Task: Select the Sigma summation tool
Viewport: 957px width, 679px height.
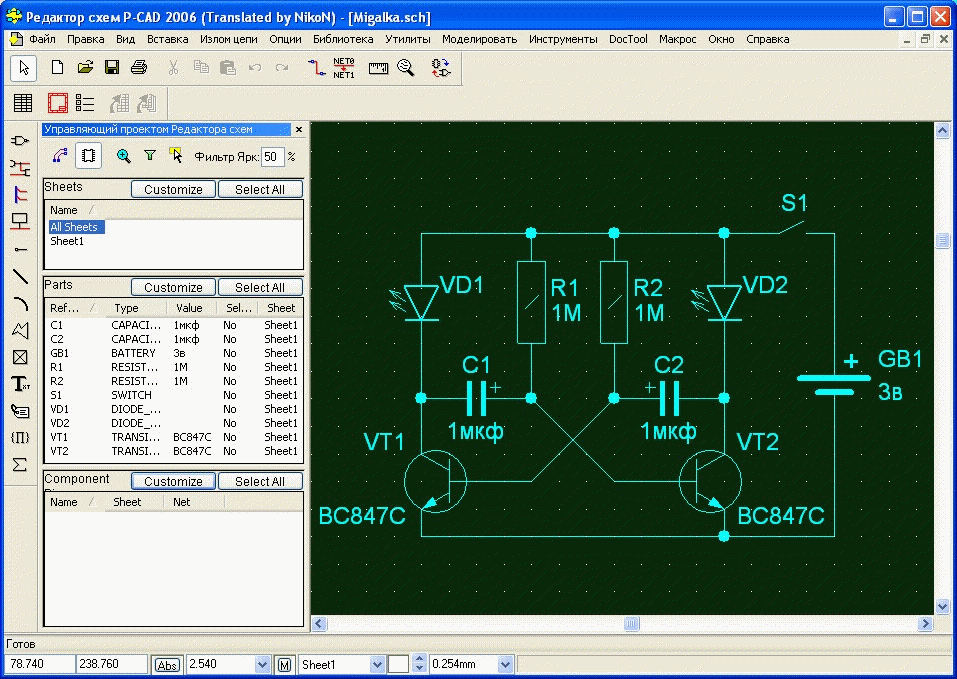Action: pyautogui.click(x=20, y=464)
